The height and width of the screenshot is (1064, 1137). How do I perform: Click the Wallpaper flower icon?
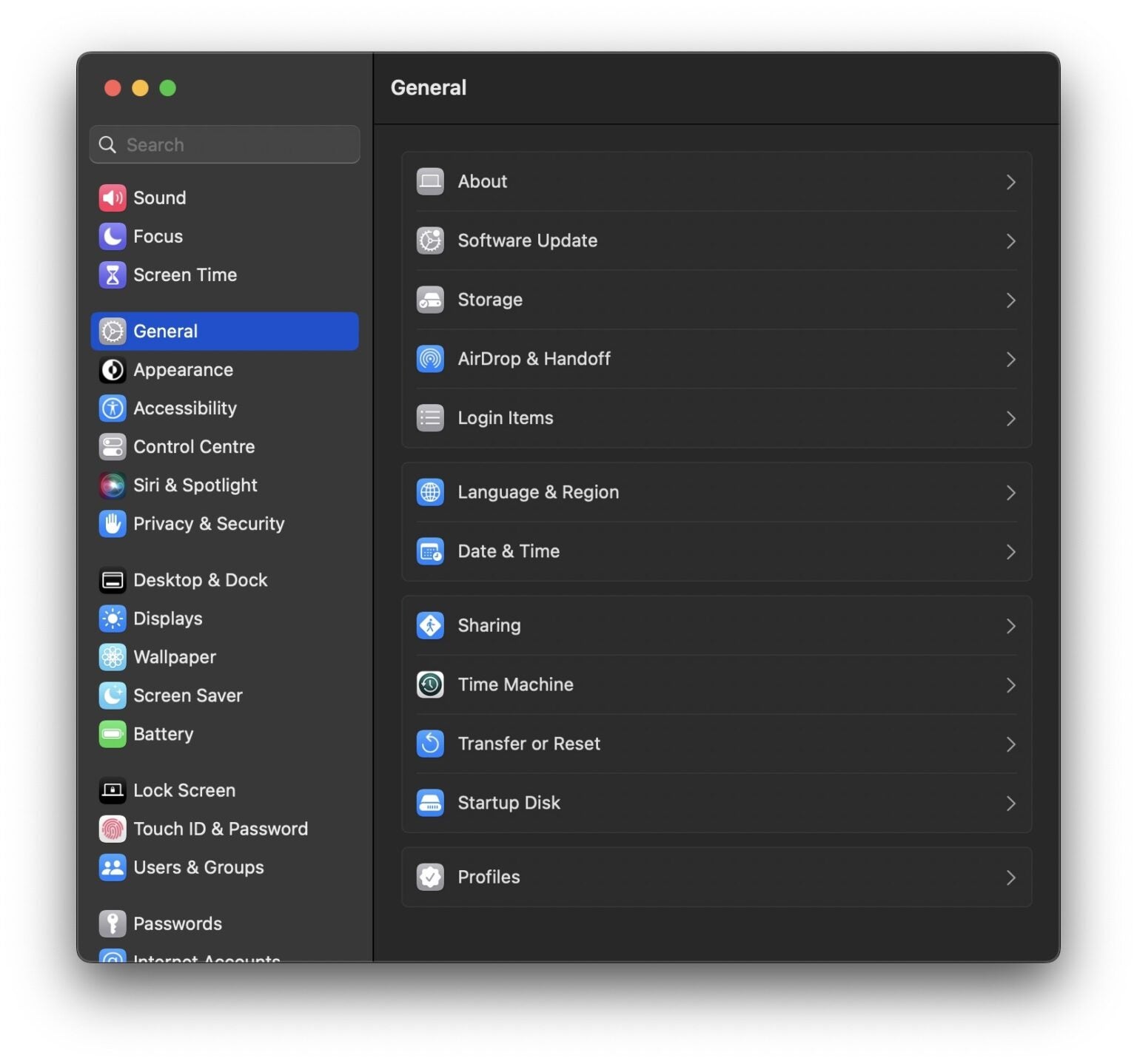tap(112, 657)
